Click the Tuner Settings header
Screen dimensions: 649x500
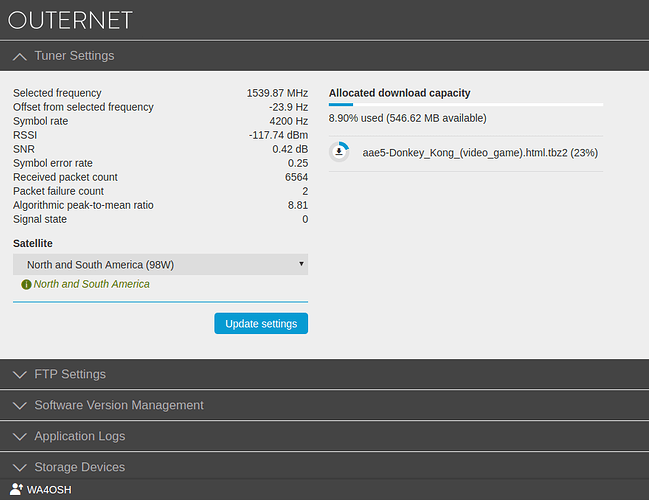pos(324,56)
